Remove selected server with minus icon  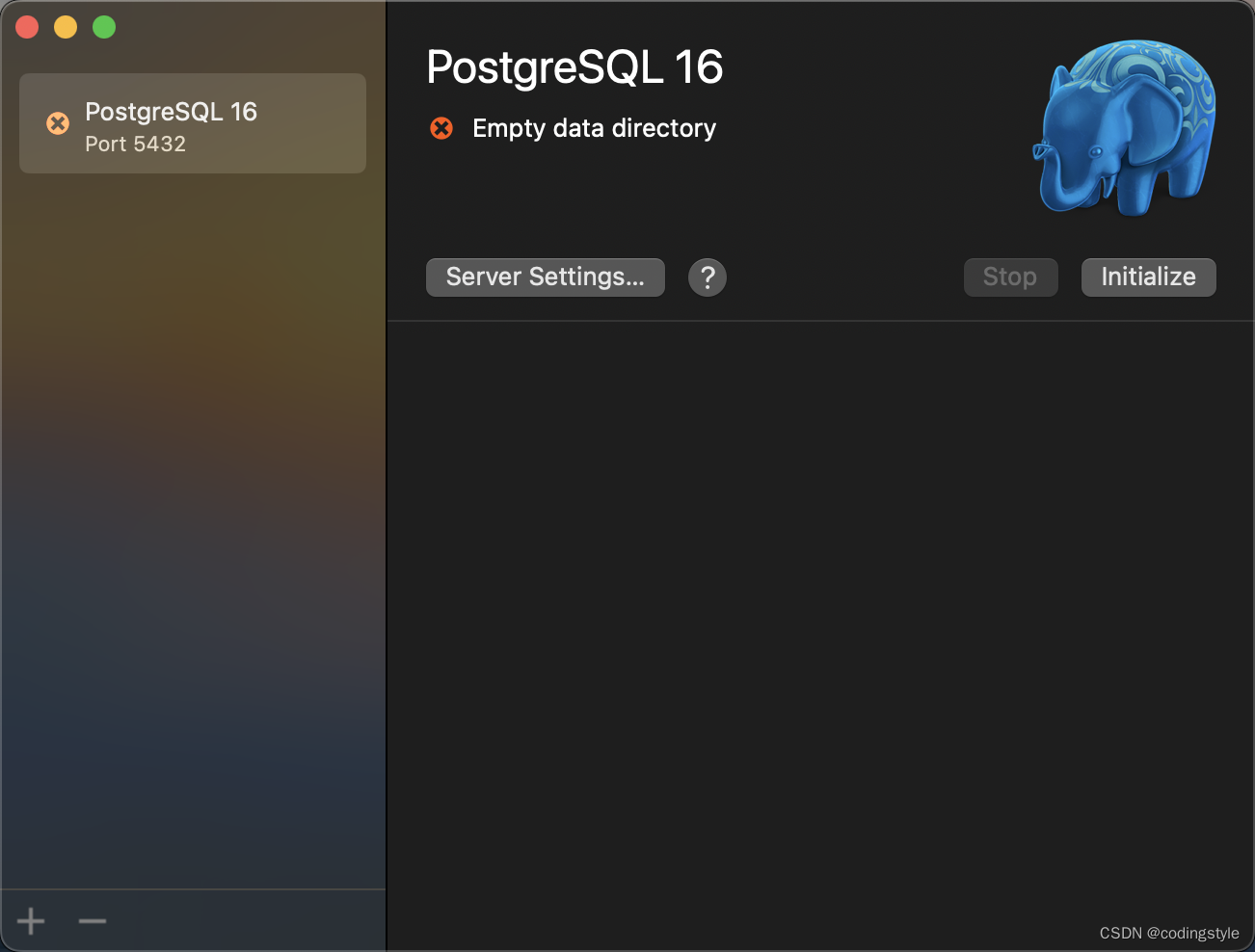(93, 921)
